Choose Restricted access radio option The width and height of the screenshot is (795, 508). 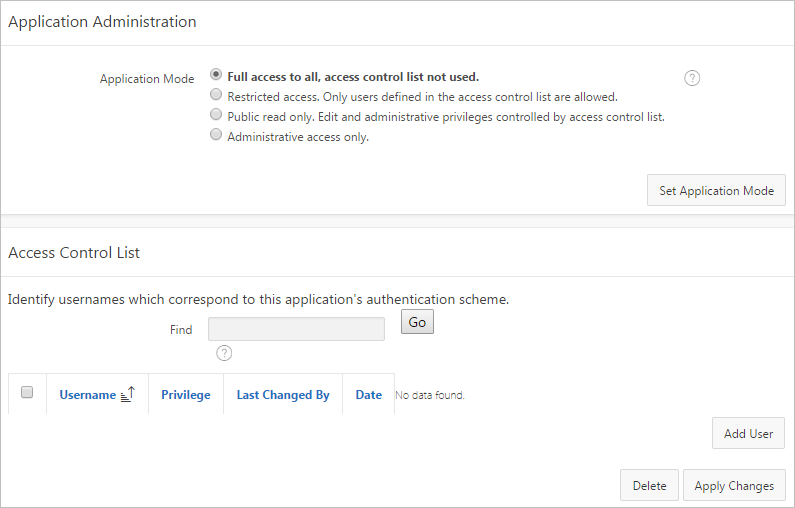(x=216, y=96)
